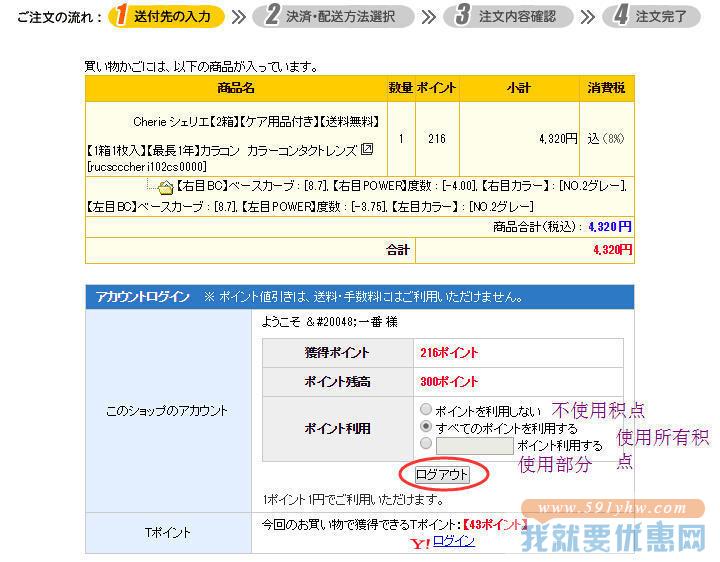Click the Tポイント label

(168, 533)
